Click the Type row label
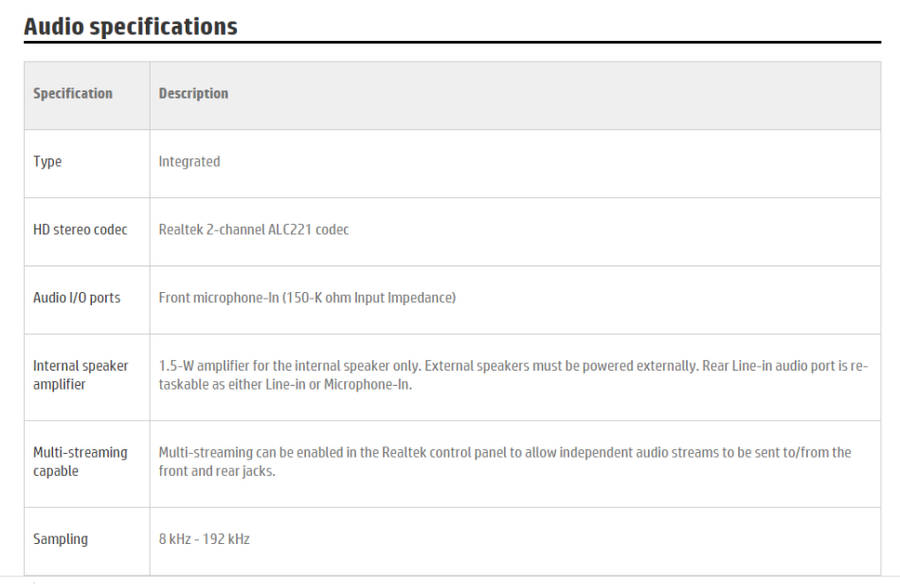The height and width of the screenshot is (584, 900). click(47, 162)
